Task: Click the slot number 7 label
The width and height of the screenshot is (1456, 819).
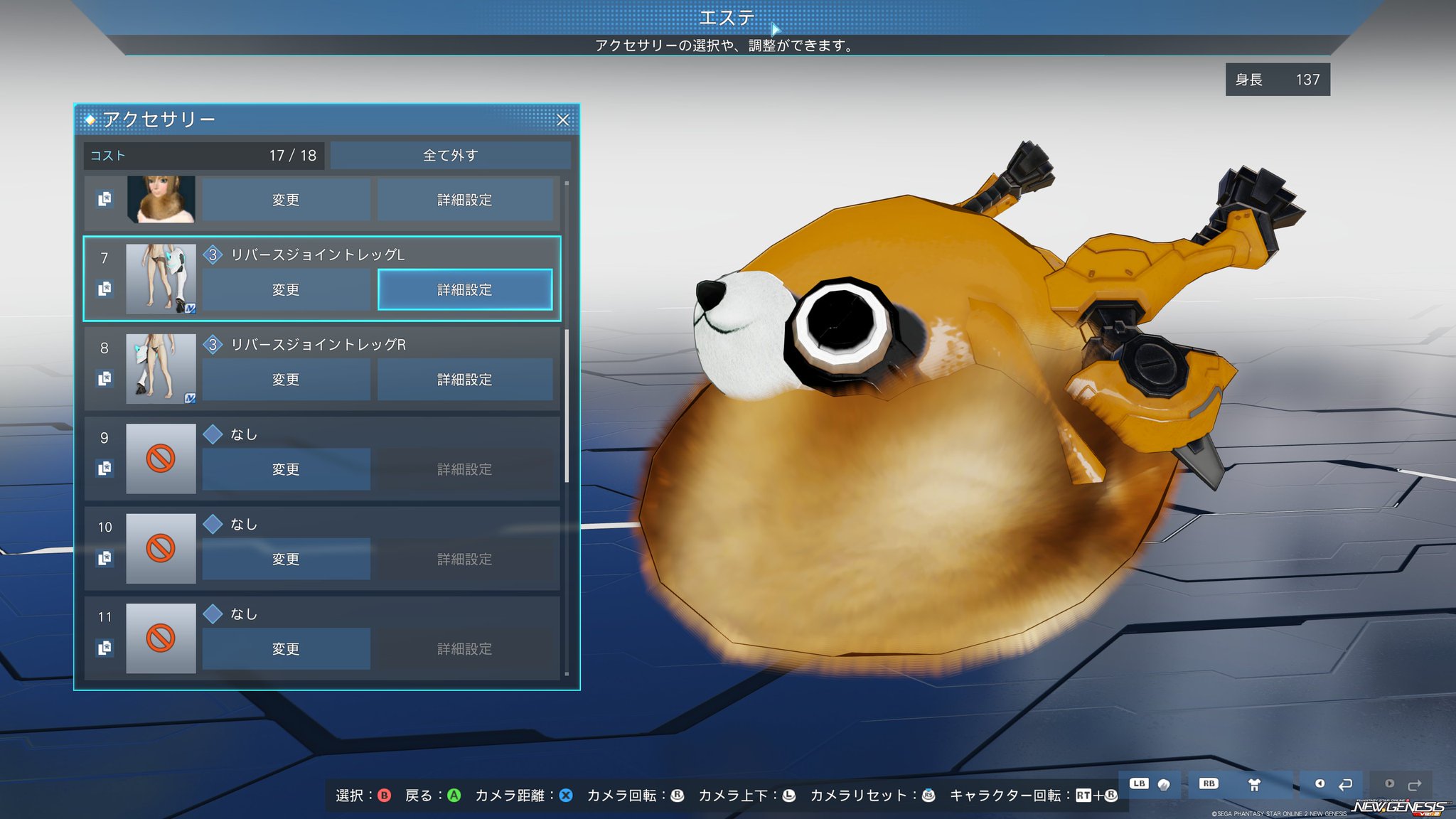Action: pos(105,257)
